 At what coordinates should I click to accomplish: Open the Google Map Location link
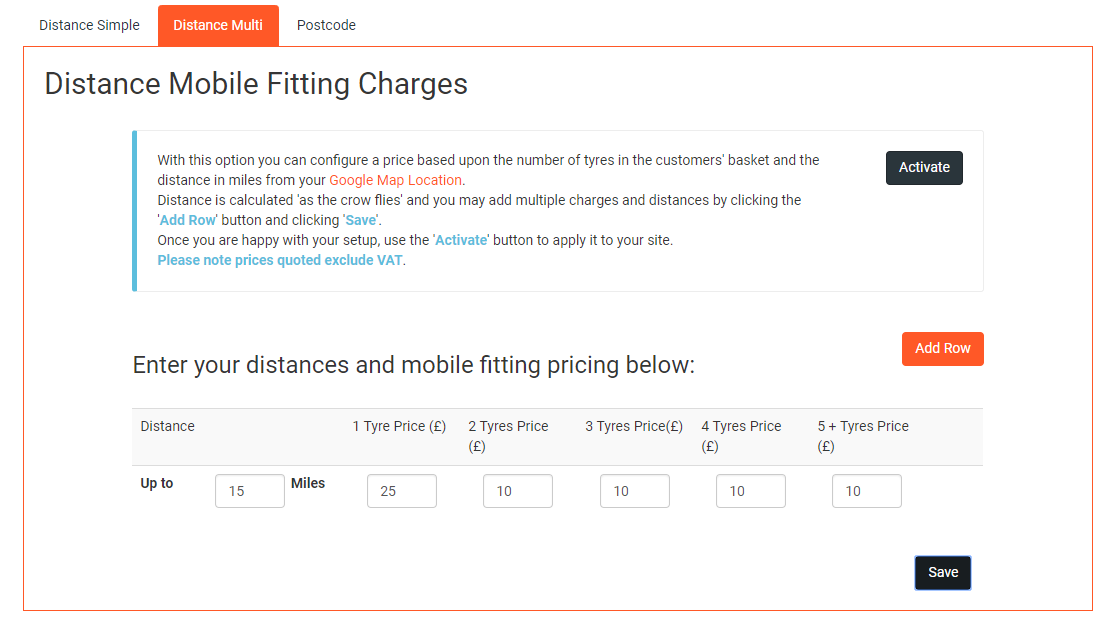pyautogui.click(x=395, y=180)
